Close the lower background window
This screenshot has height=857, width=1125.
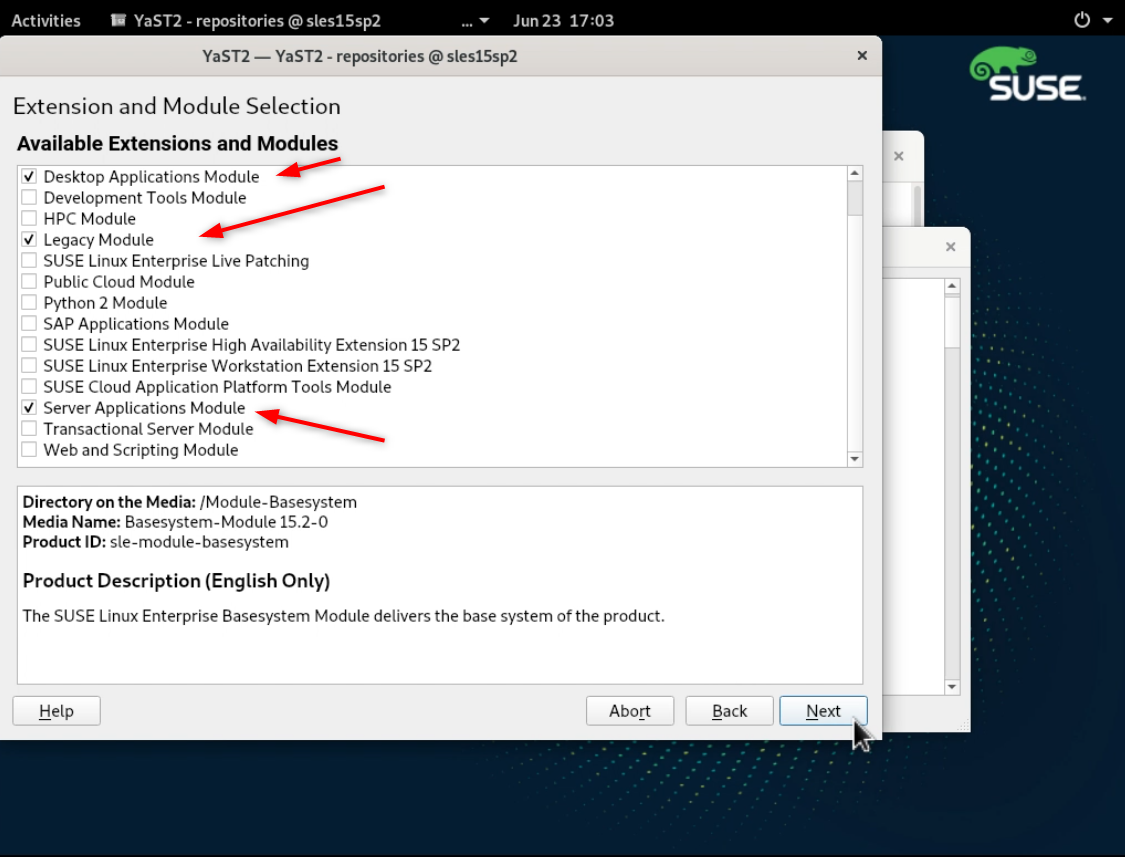(951, 247)
